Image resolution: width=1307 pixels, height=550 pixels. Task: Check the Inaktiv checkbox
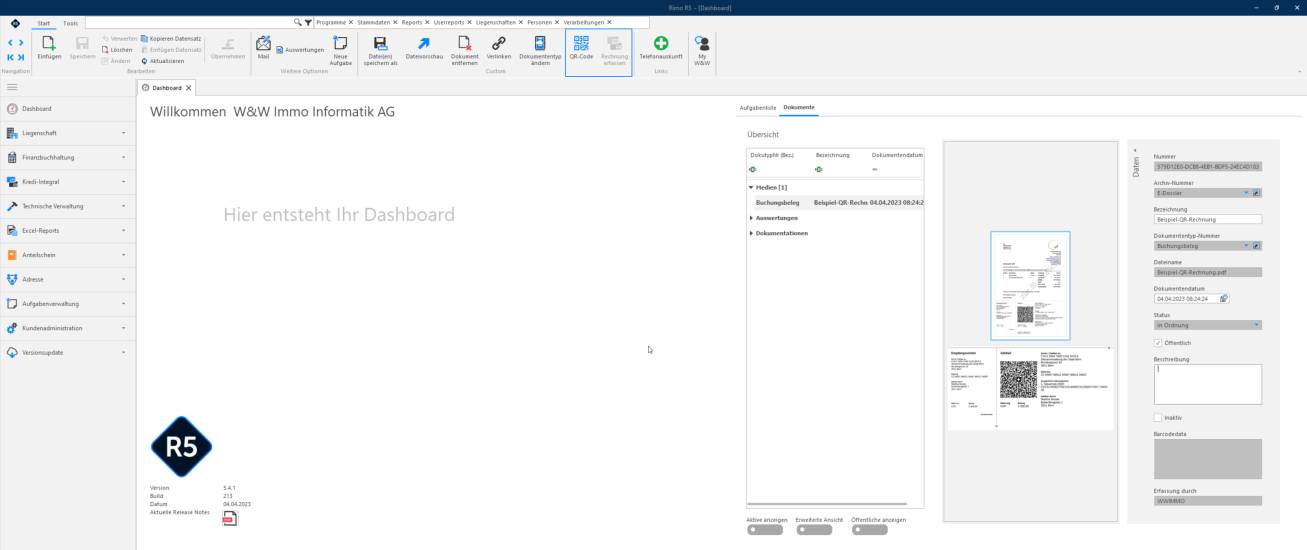(x=1158, y=417)
